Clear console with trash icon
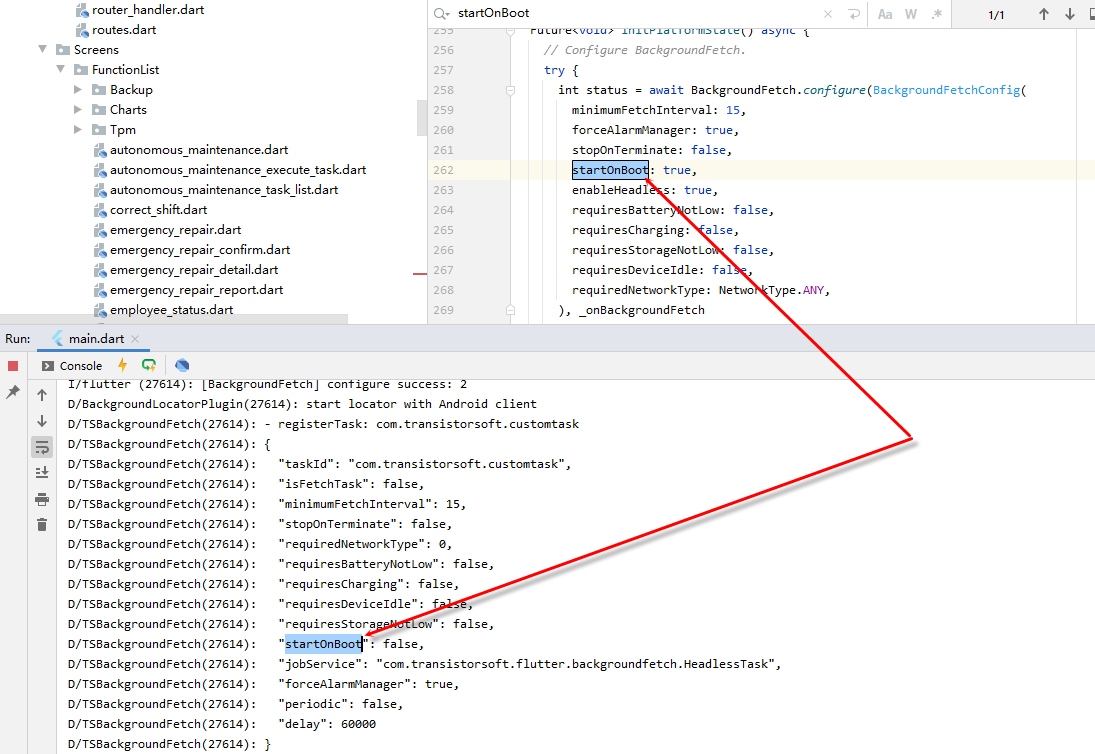Viewport: 1095px width, 754px height. pos(42,525)
